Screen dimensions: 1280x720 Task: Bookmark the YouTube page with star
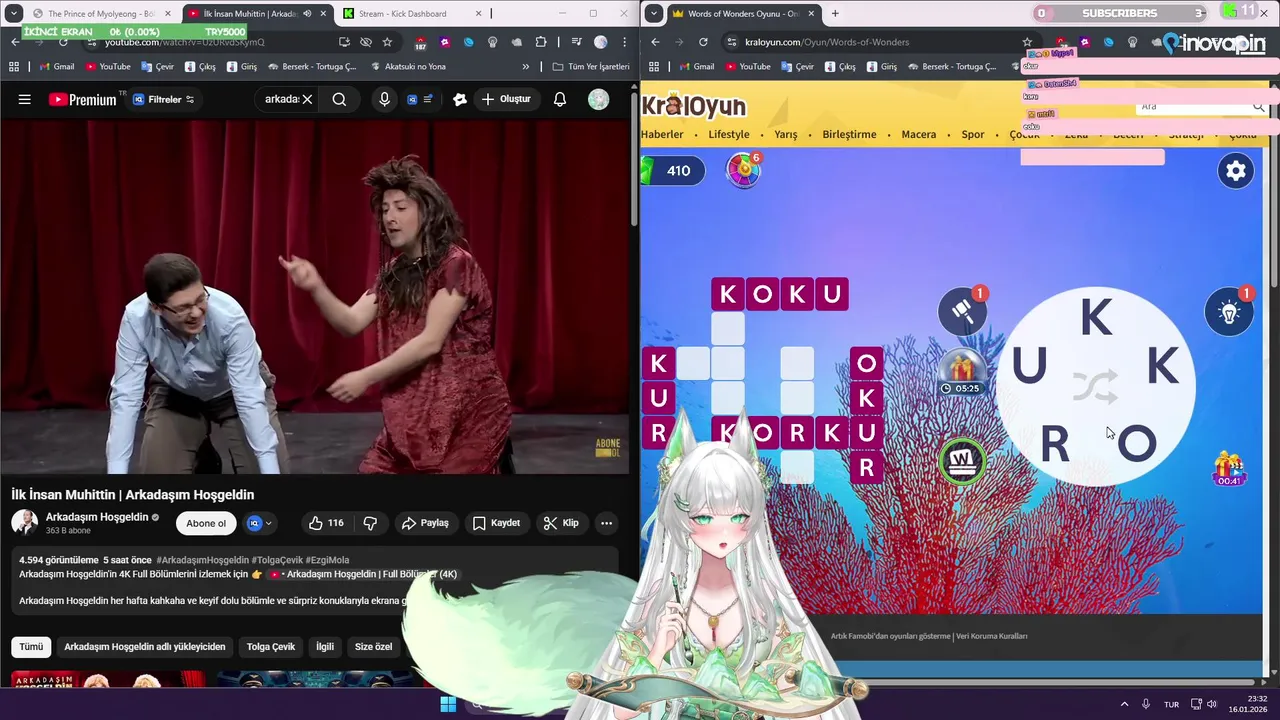click(x=387, y=42)
